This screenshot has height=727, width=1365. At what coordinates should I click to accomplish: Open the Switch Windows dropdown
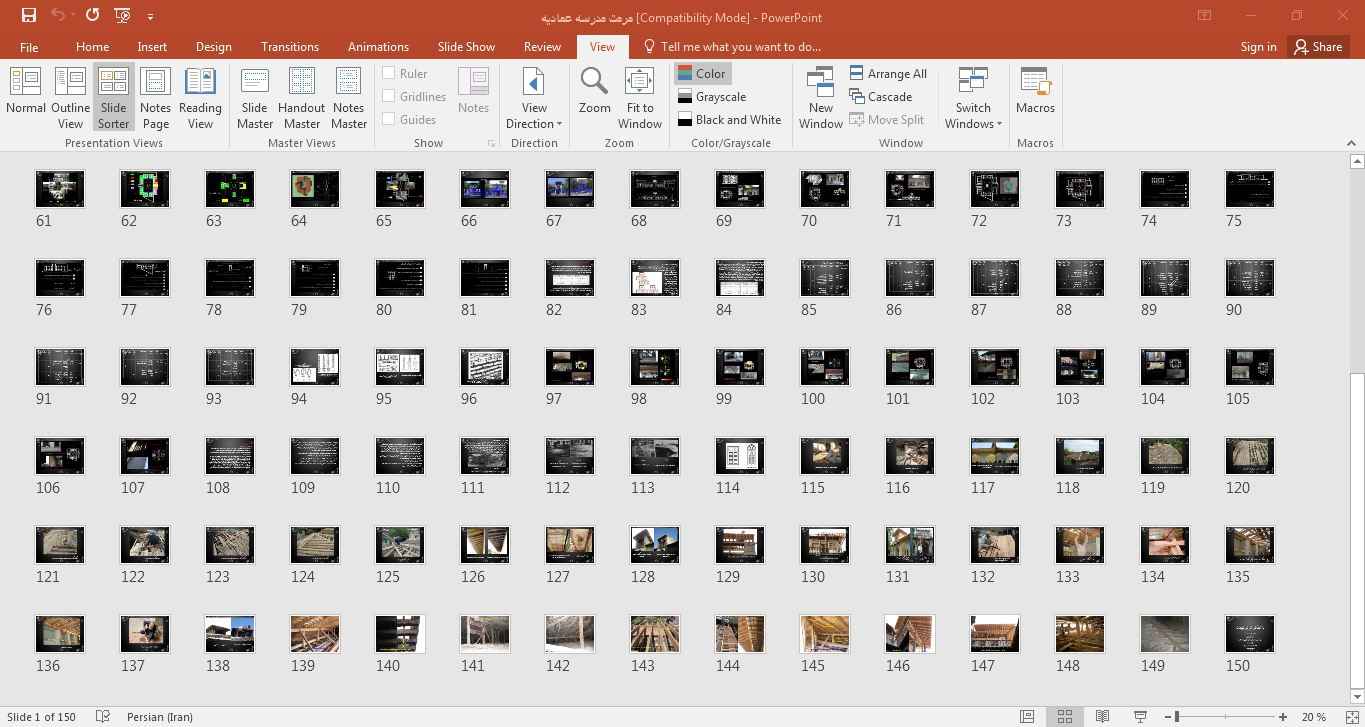click(x=972, y=116)
